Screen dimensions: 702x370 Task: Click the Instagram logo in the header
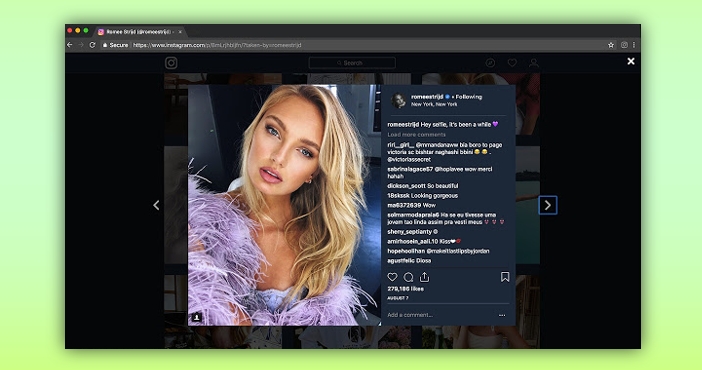[x=171, y=63]
